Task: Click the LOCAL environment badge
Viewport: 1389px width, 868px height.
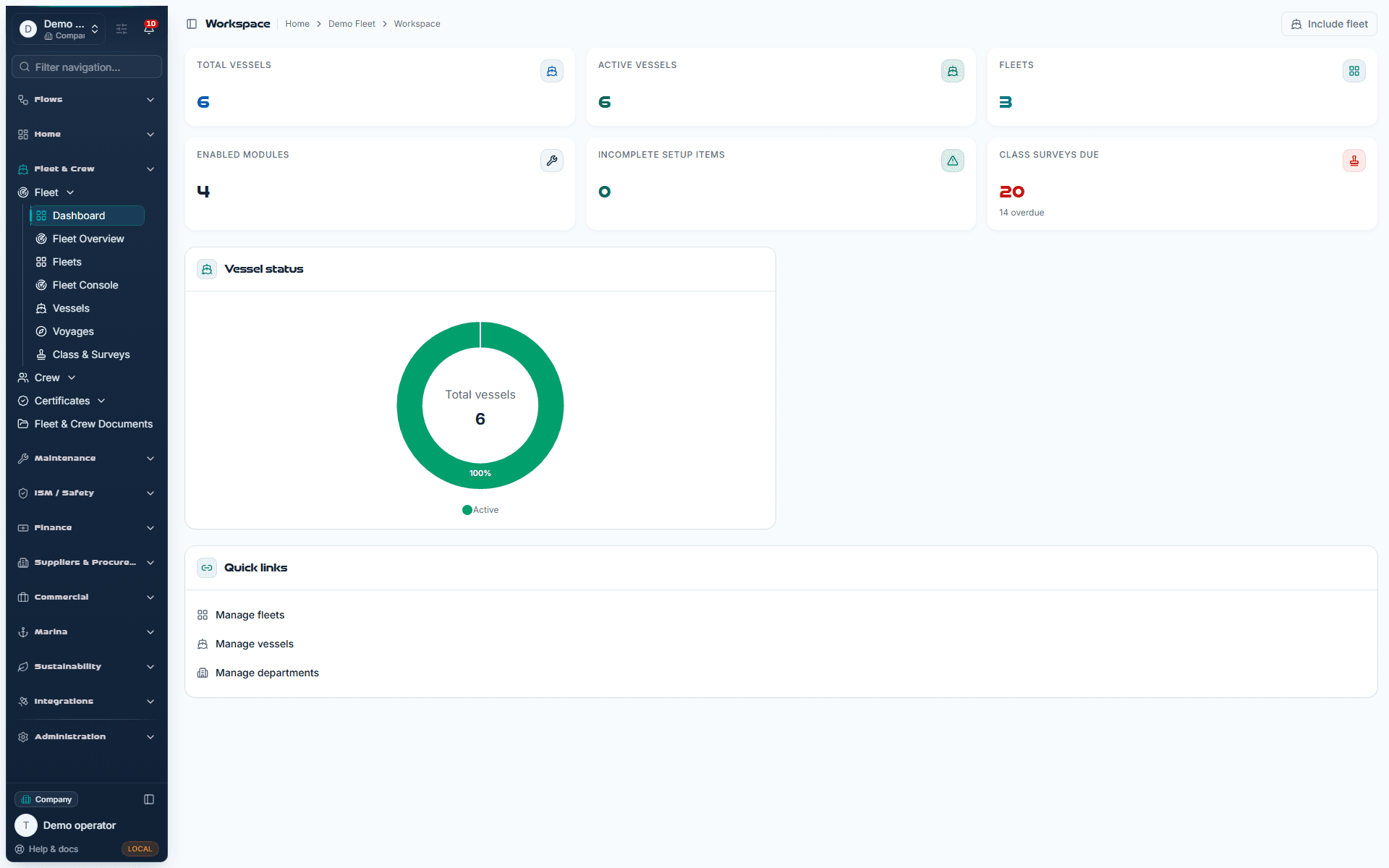Action: (140, 849)
